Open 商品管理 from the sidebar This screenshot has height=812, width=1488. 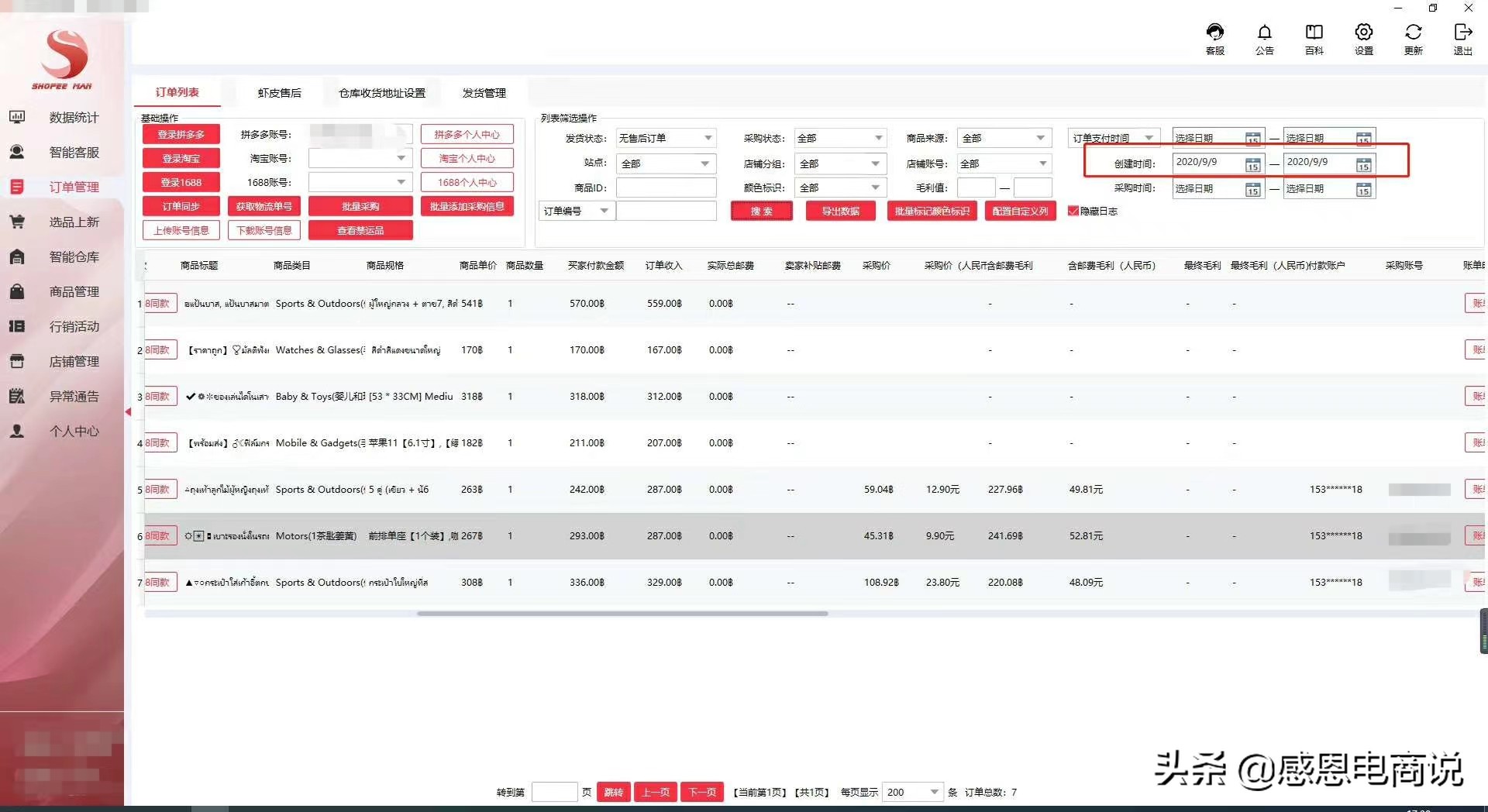(74, 291)
